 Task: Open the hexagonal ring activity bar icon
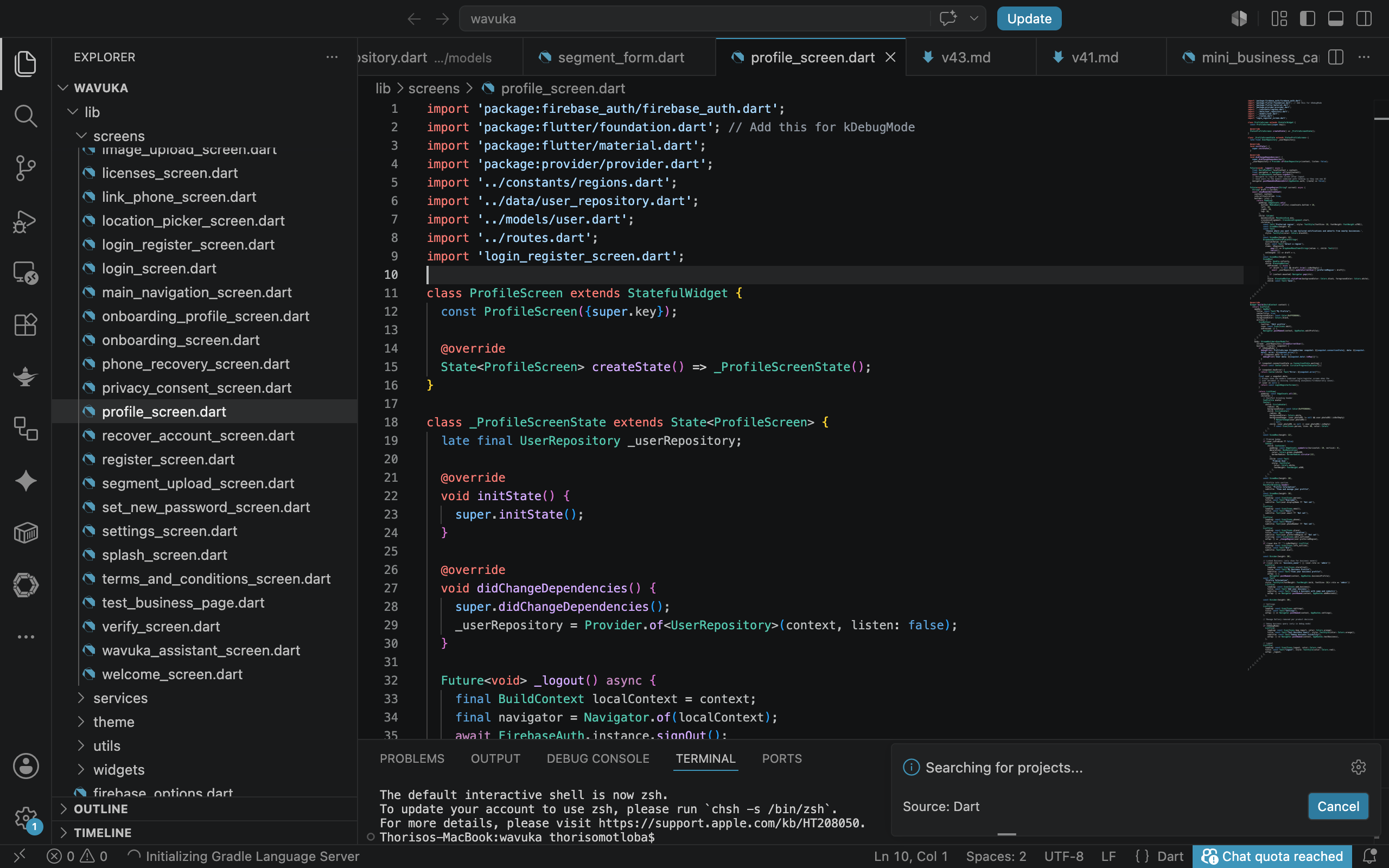pos(26,585)
